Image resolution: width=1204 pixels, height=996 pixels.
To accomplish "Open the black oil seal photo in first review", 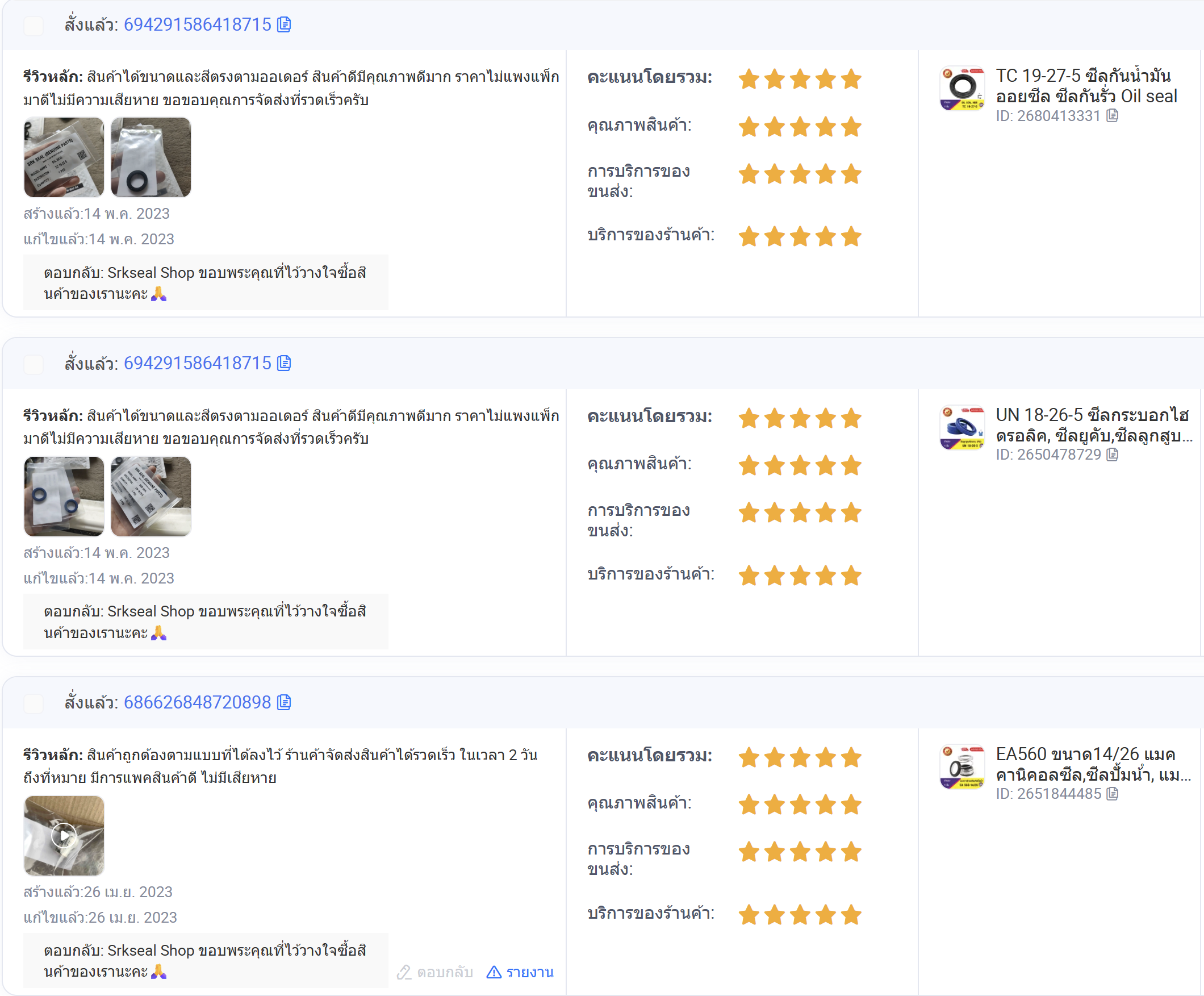I will tap(151, 157).
